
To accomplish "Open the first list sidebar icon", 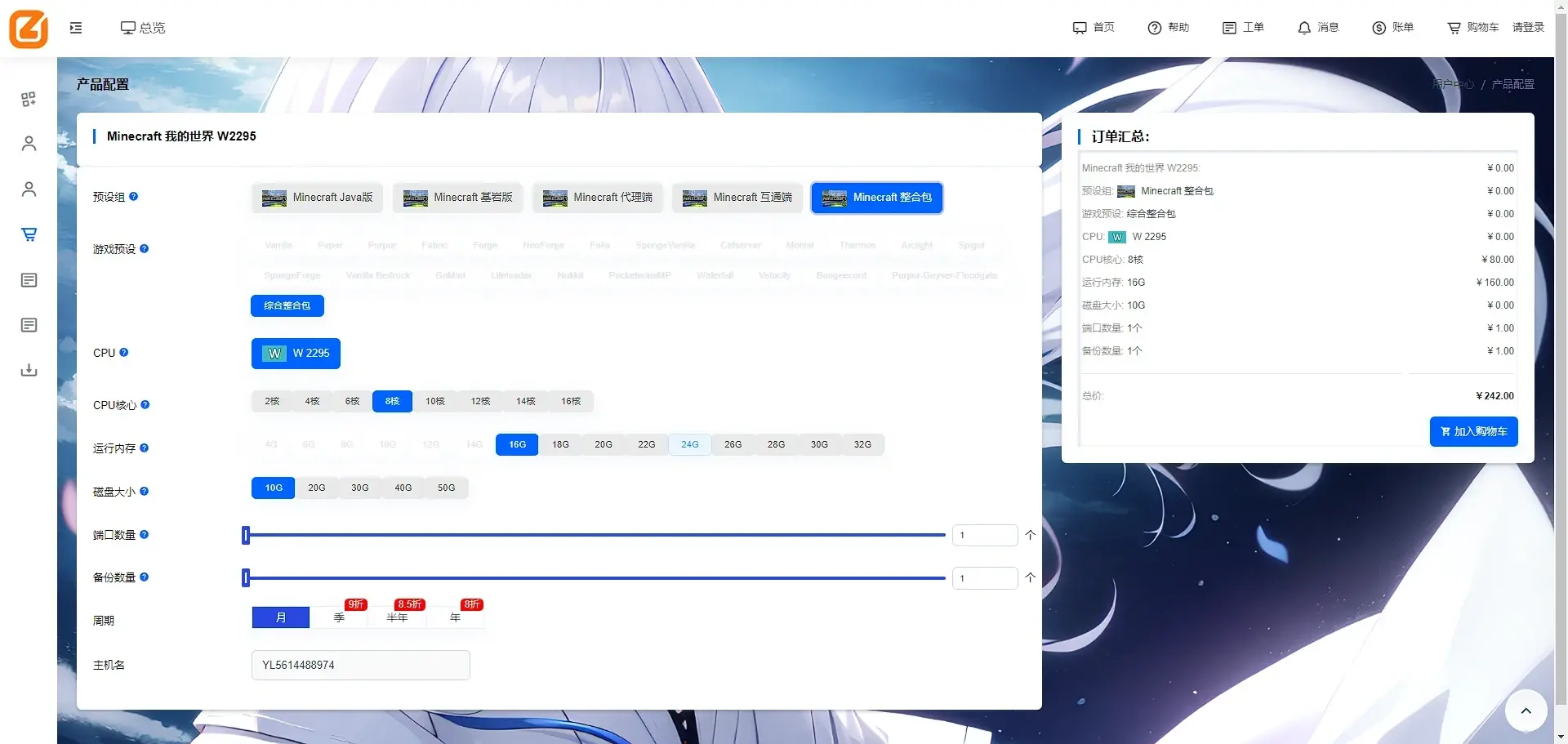I will click(x=29, y=280).
